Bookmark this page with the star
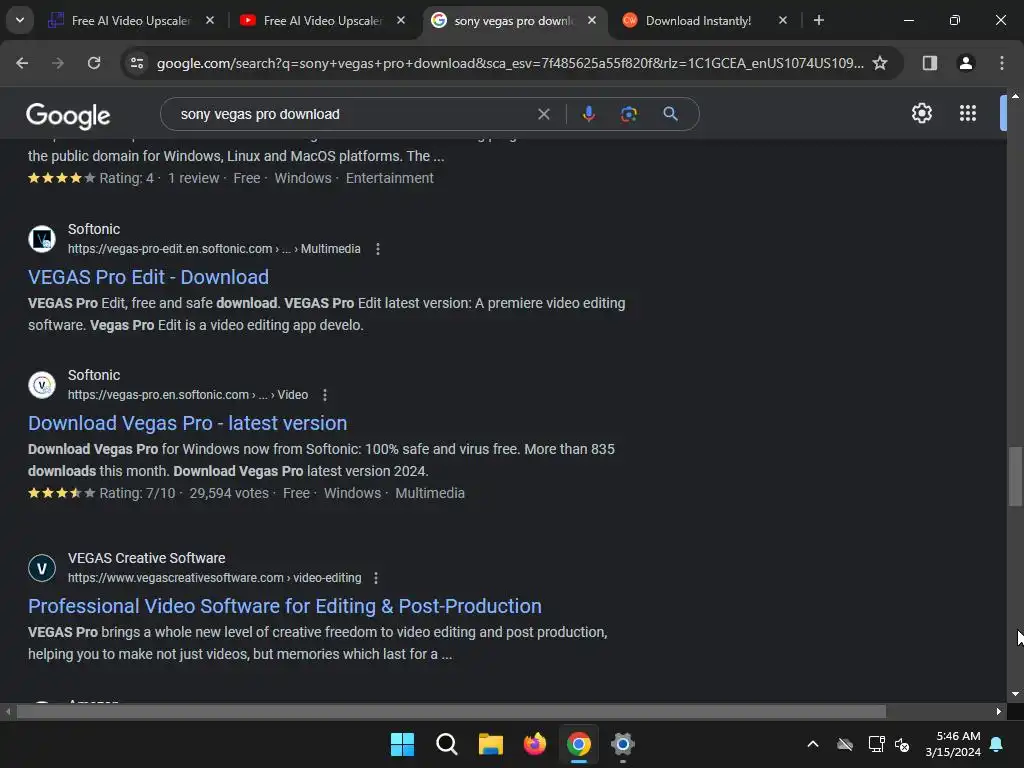Viewport: 1024px width, 768px height. [x=880, y=63]
